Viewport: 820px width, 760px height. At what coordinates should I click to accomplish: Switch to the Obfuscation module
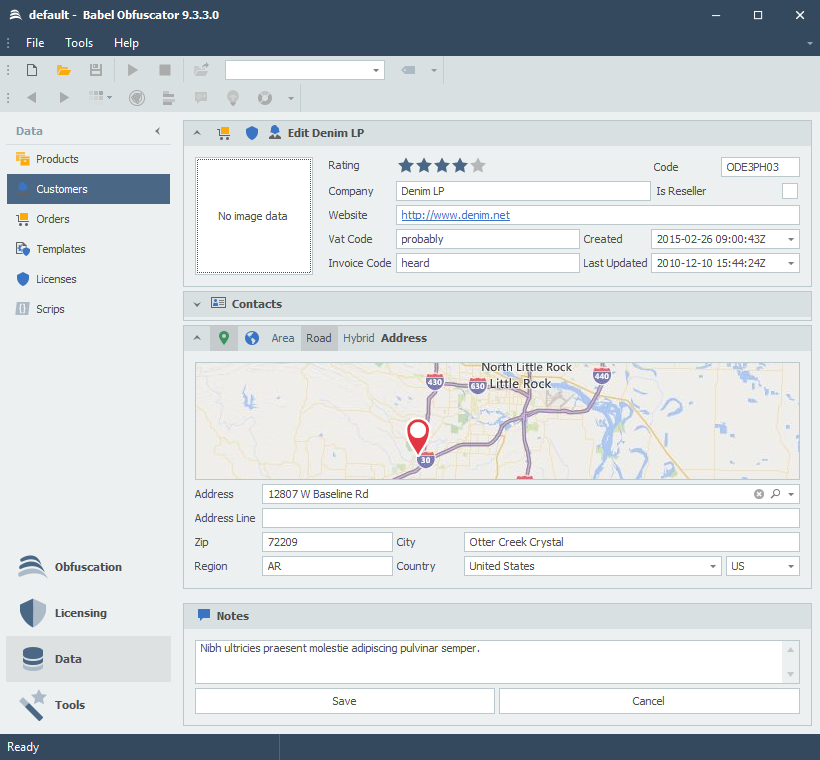point(88,567)
